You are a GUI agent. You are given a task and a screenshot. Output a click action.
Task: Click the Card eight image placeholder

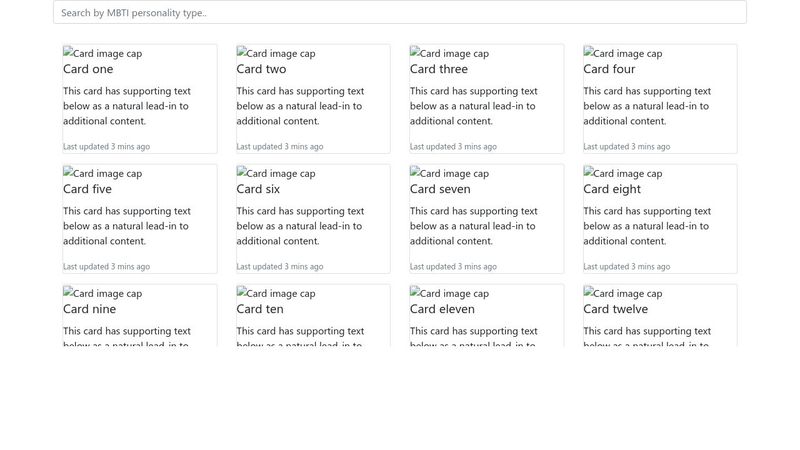623,174
